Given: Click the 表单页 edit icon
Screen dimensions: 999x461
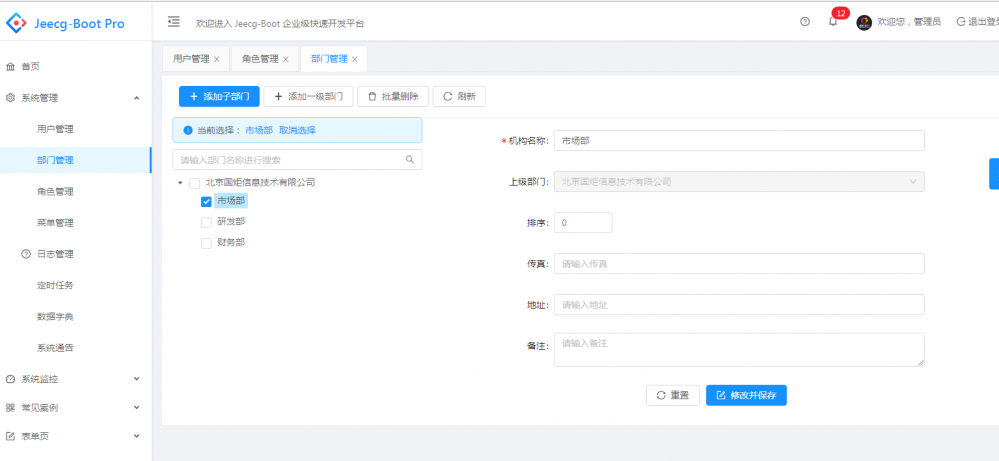Looking at the screenshot, I should pyautogui.click(x=10, y=436).
